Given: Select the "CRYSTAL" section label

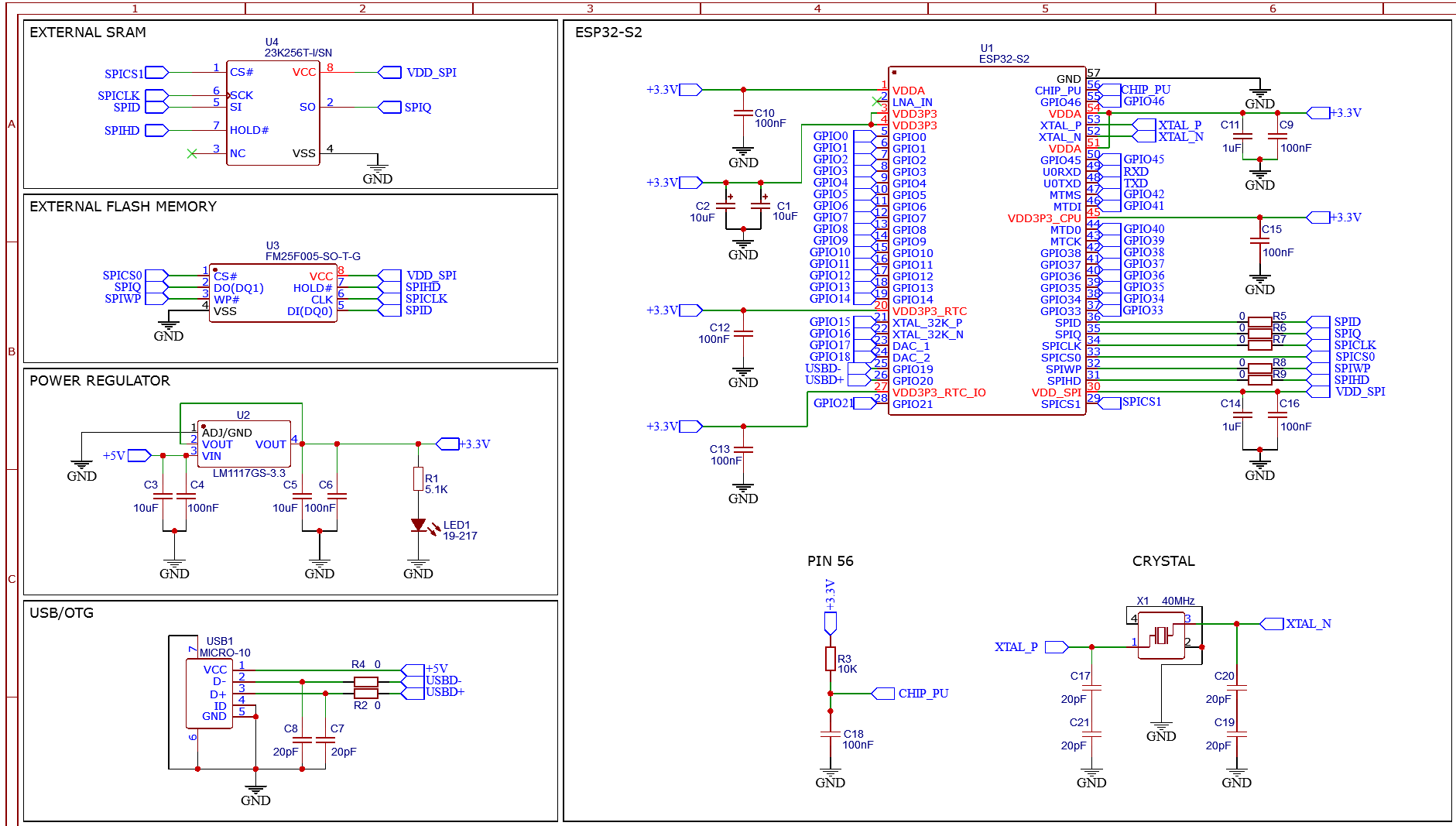Looking at the screenshot, I should tap(1163, 560).
